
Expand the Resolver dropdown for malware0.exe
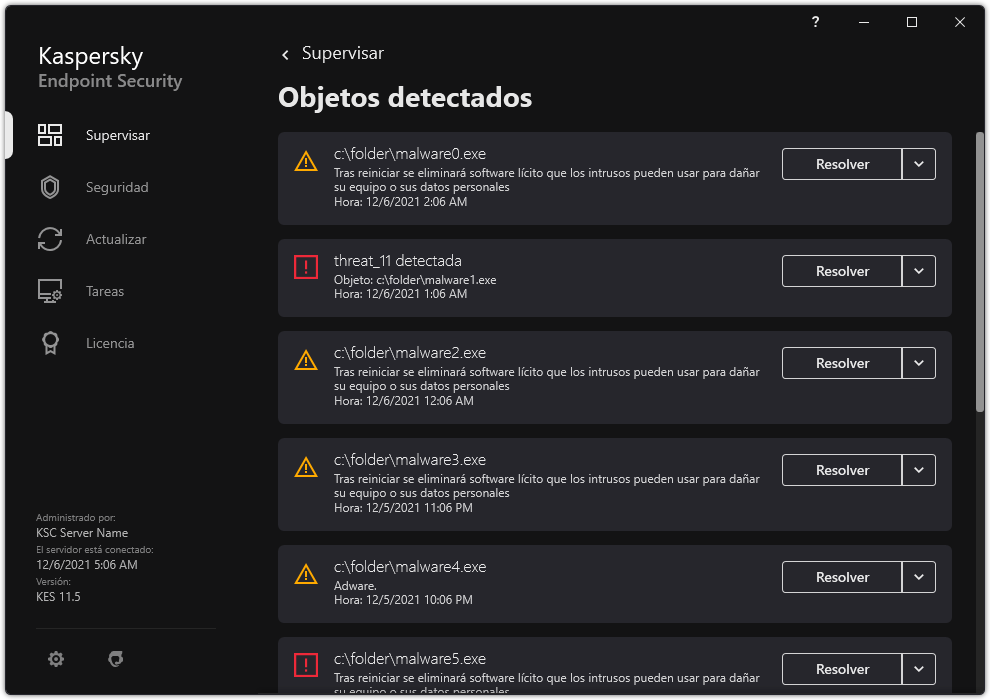(x=919, y=164)
